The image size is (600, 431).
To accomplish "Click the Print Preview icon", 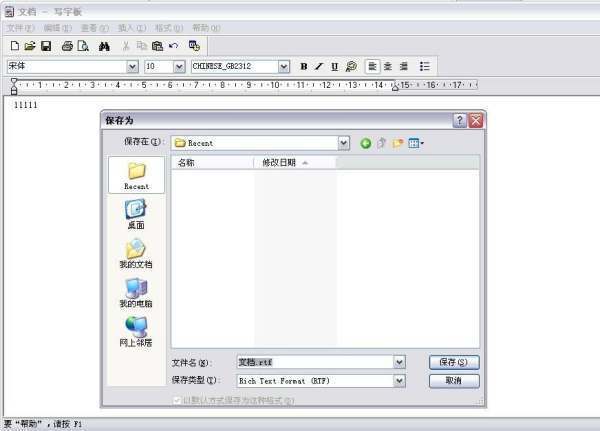I will [83, 46].
